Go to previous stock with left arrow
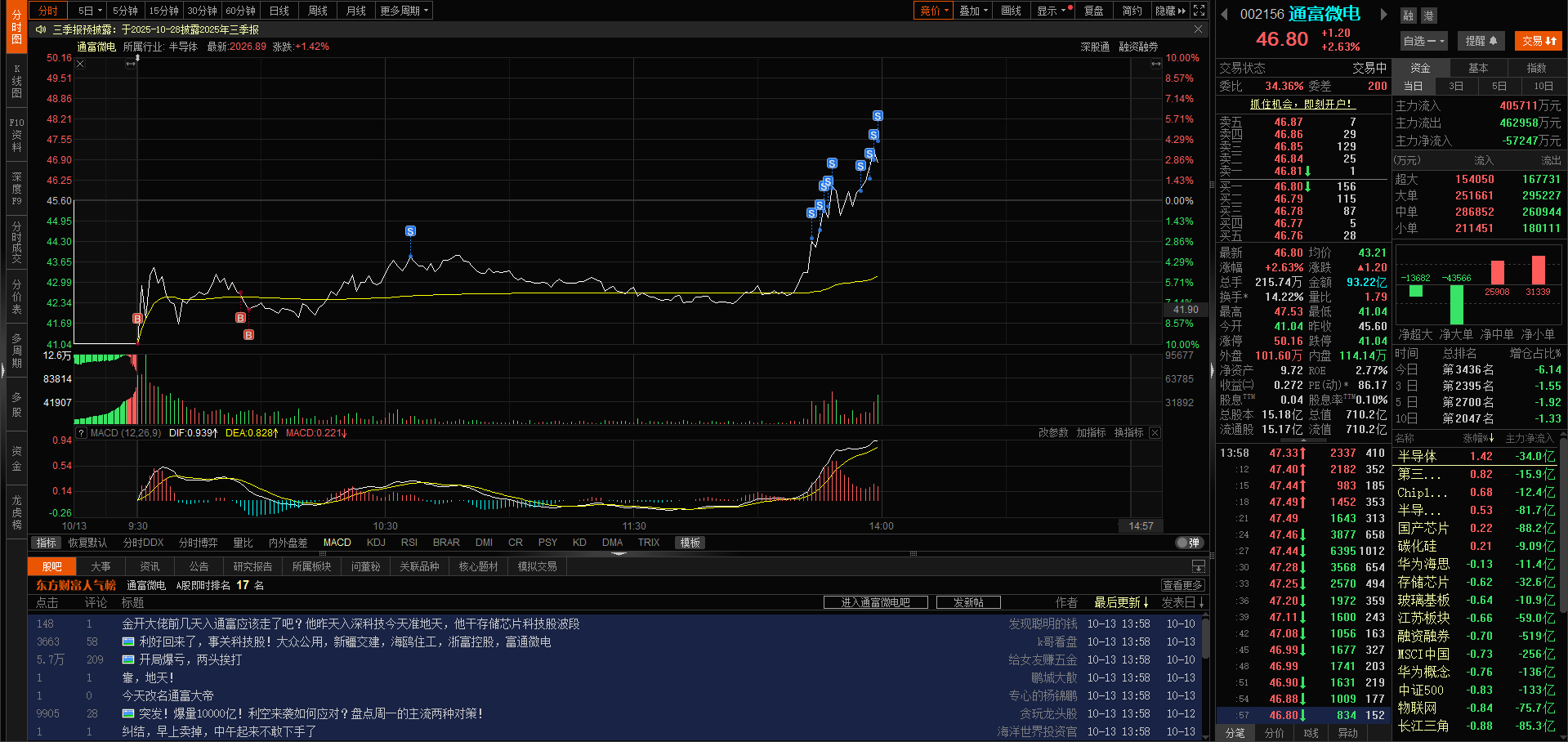This screenshot has width=1568, height=742. tap(1224, 14)
